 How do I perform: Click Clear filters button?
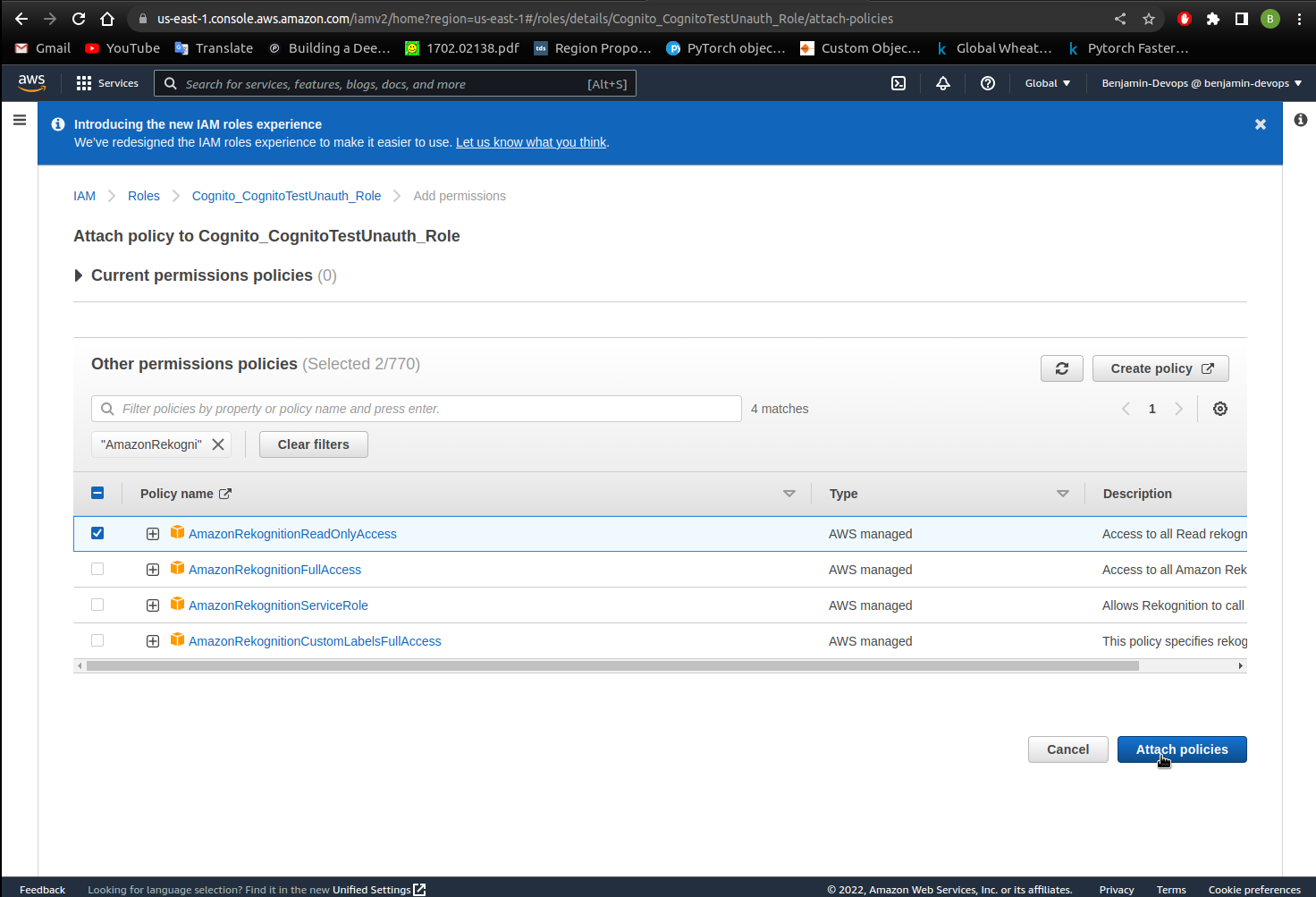(314, 444)
